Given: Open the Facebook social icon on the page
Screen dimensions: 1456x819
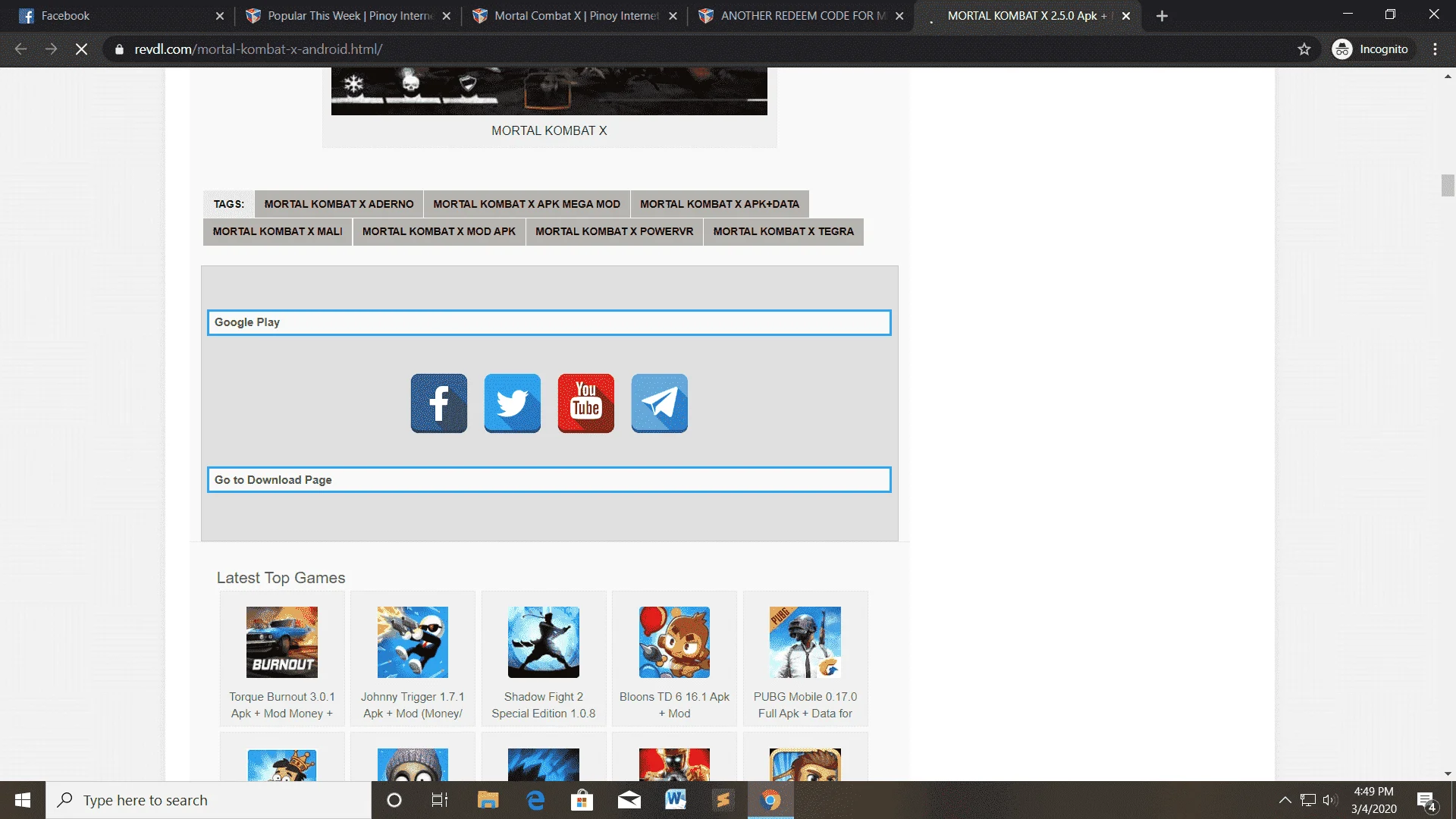Looking at the screenshot, I should pyautogui.click(x=439, y=403).
